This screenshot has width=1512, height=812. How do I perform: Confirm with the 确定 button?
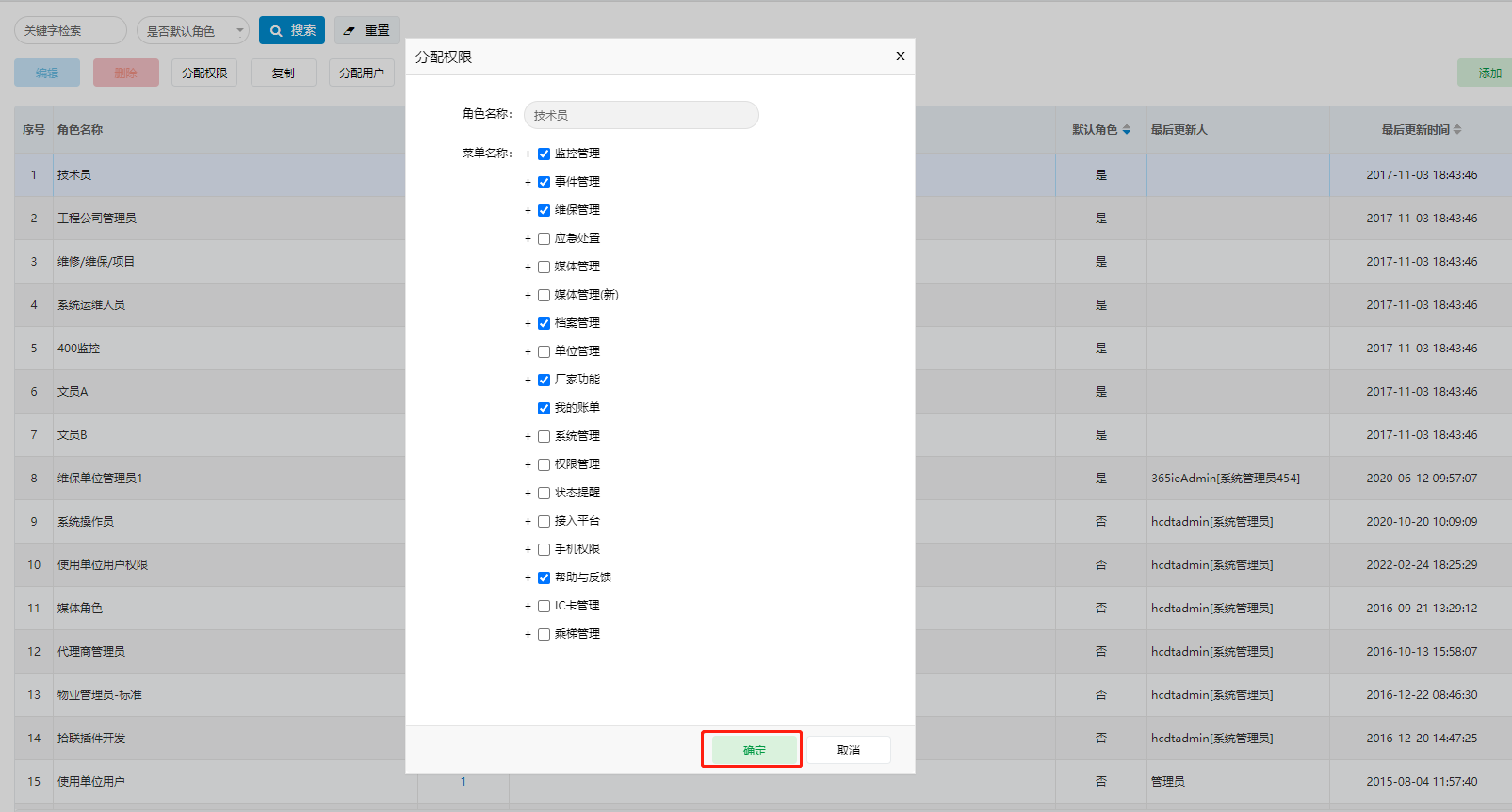point(753,750)
